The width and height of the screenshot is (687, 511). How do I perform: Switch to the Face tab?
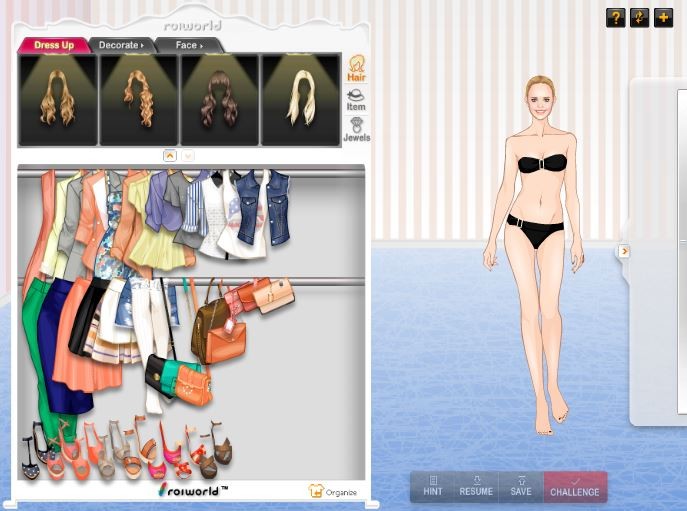click(x=187, y=45)
